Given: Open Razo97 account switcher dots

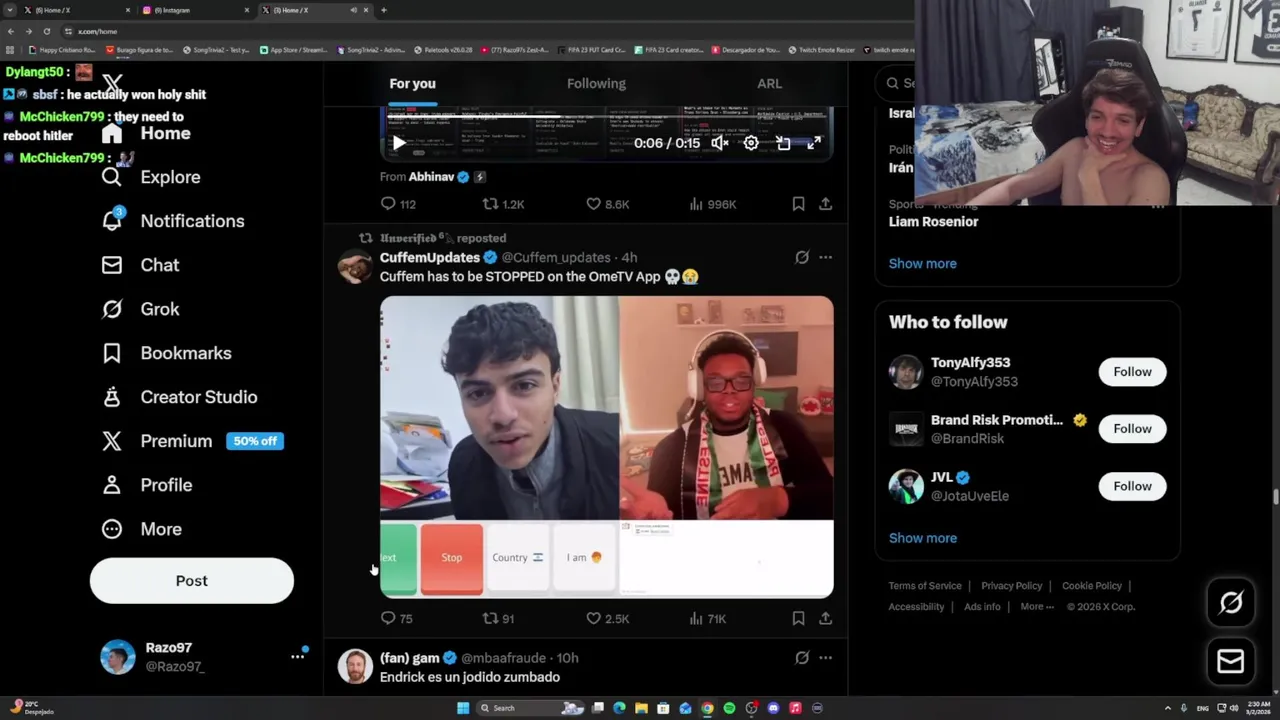Looking at the screenshot, I should click(297, 657).
